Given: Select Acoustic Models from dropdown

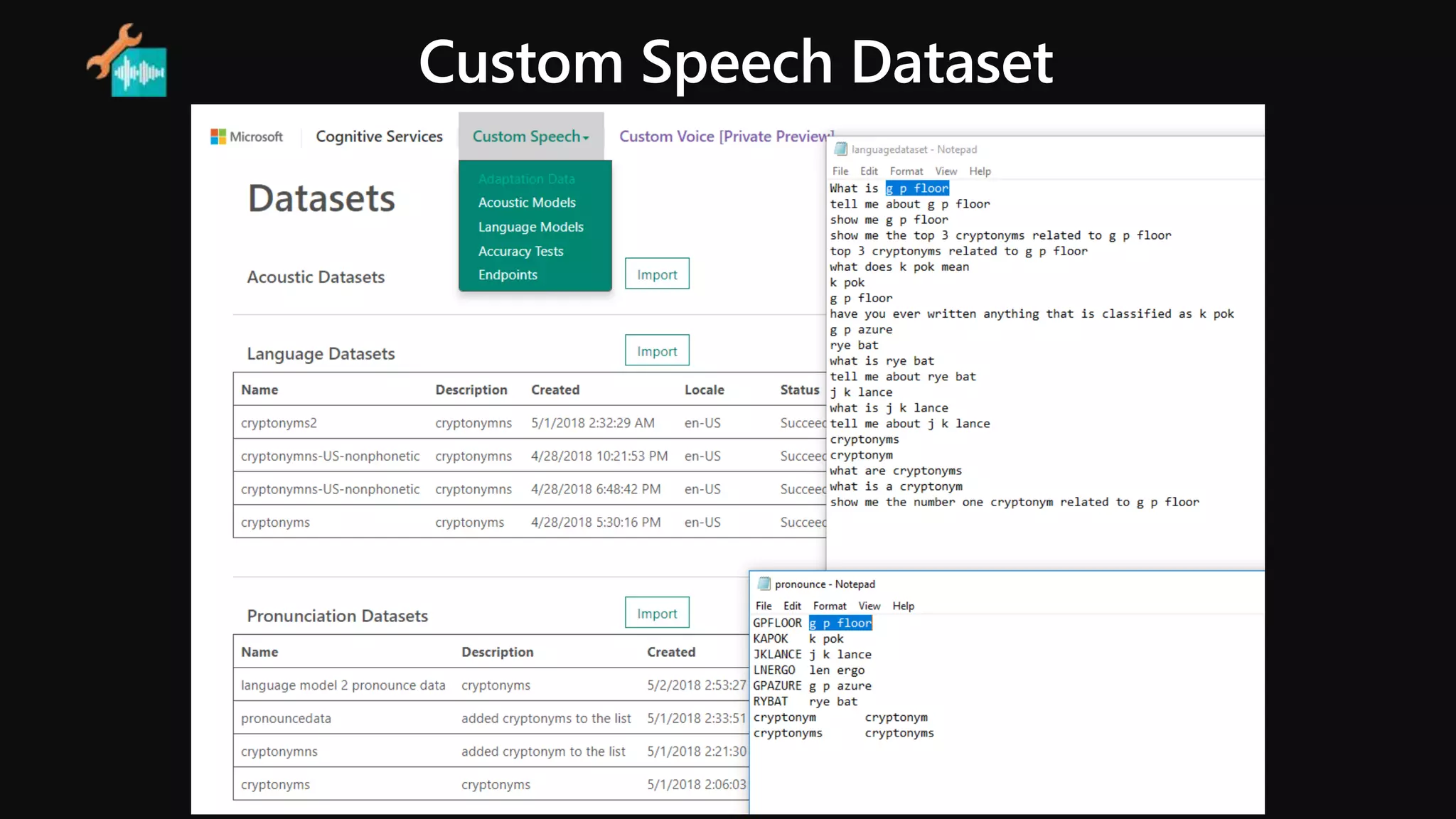Looking at the screenshot, I should point(527,203).
